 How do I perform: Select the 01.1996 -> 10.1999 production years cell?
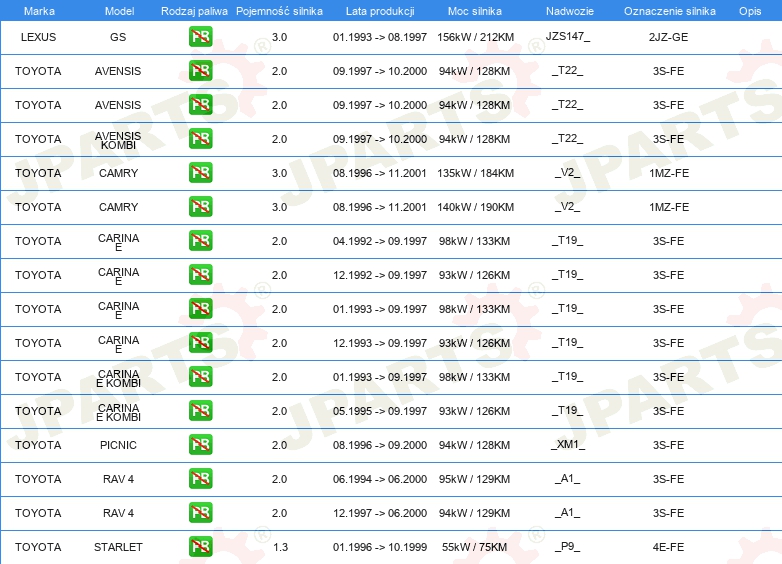click(380, 547)
